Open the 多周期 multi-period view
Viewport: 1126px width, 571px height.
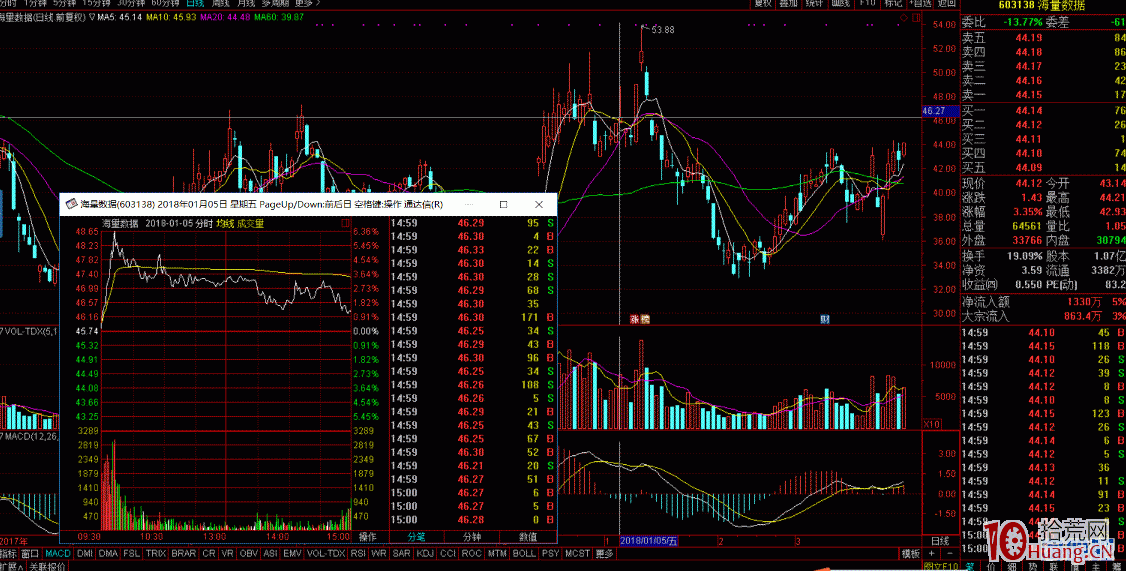[x=275, y=4]
